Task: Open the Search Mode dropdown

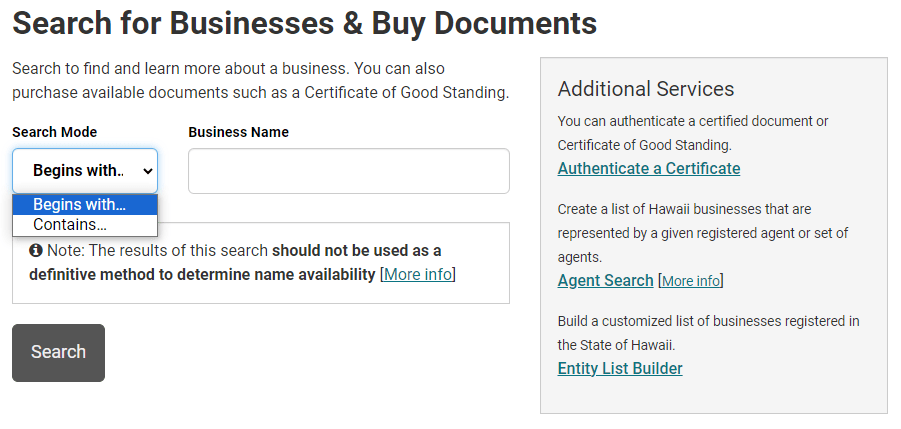Action: click(85, 171)
